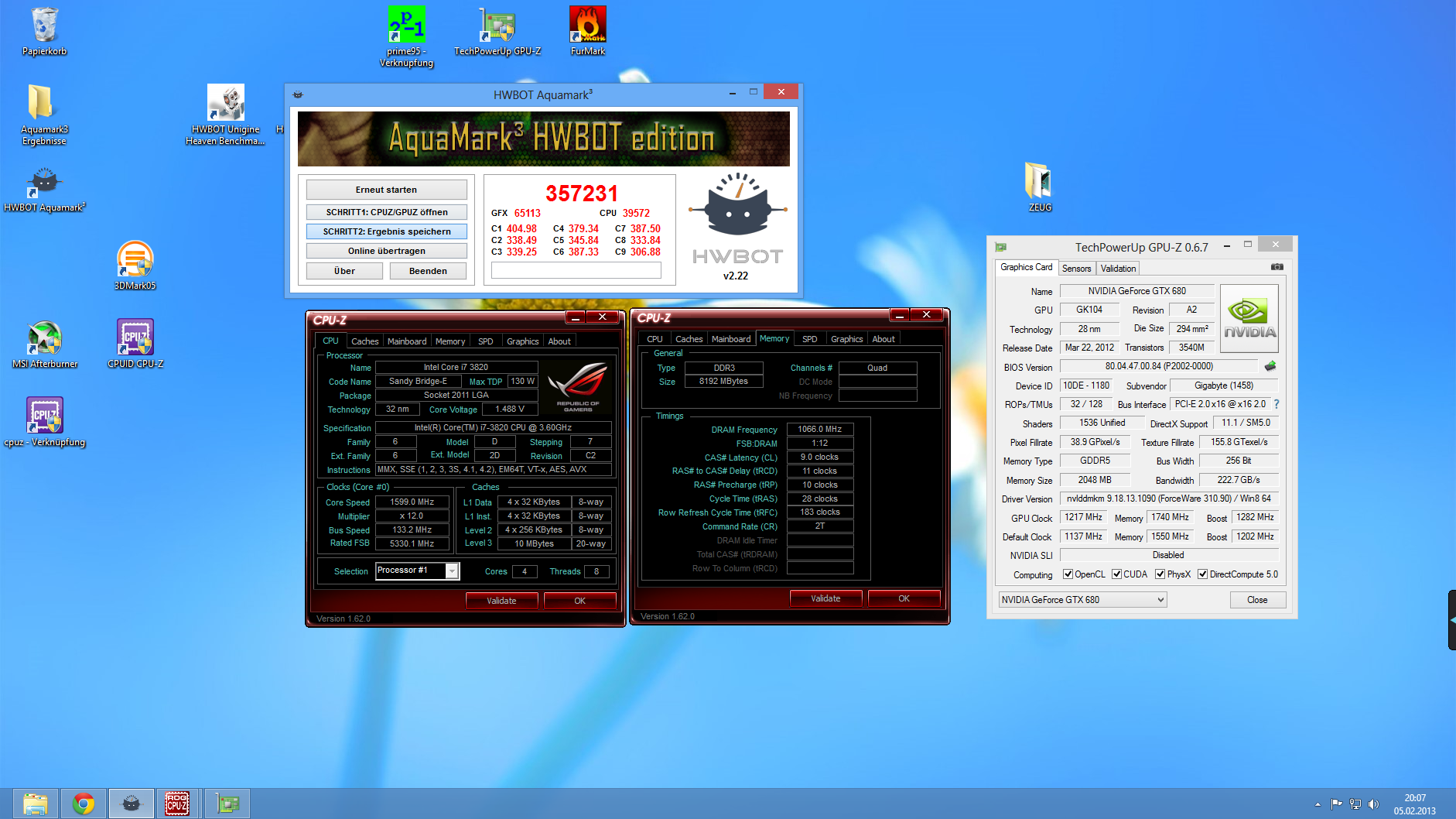This screenshot has height=819, width=1456.
Task: Open Mainboard tab in left CPU-Z window
Action: 407,341
